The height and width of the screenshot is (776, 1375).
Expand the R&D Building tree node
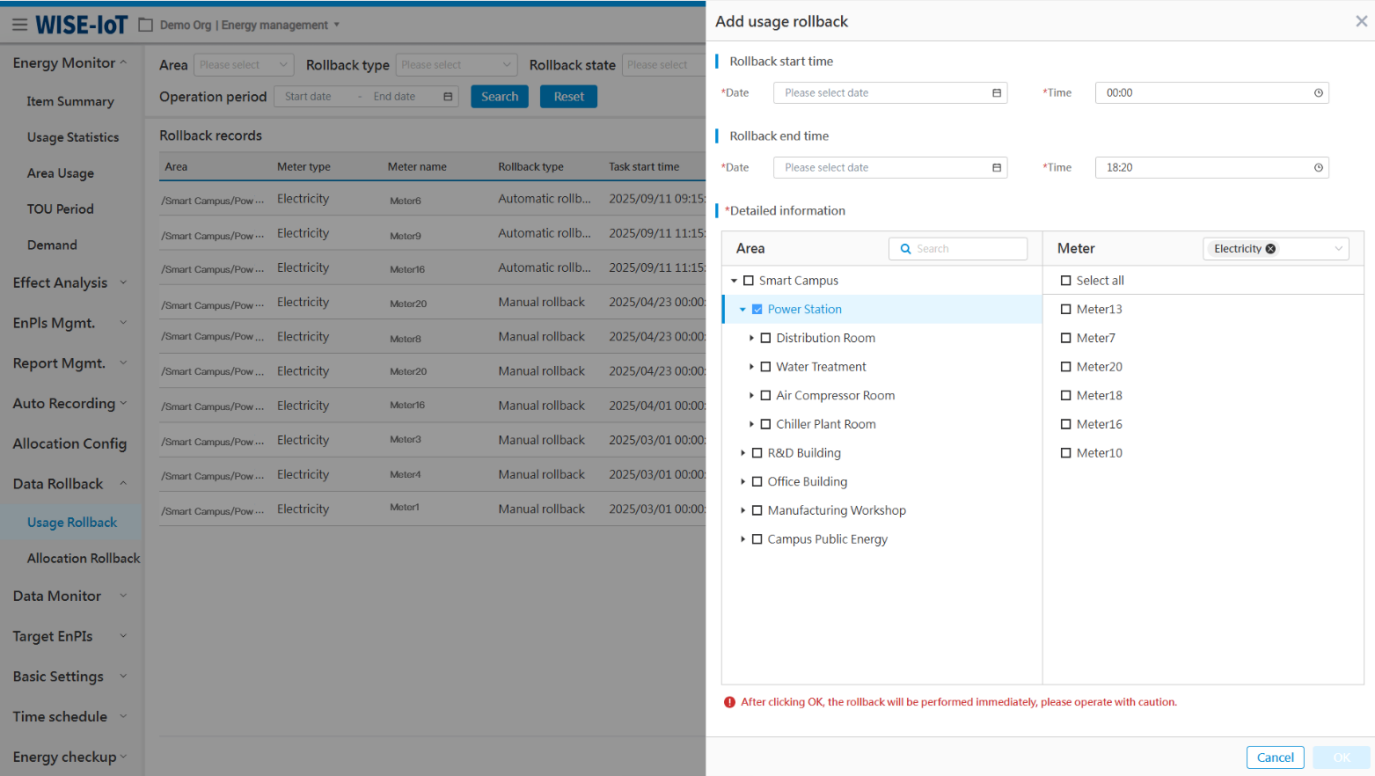[743, 453]
